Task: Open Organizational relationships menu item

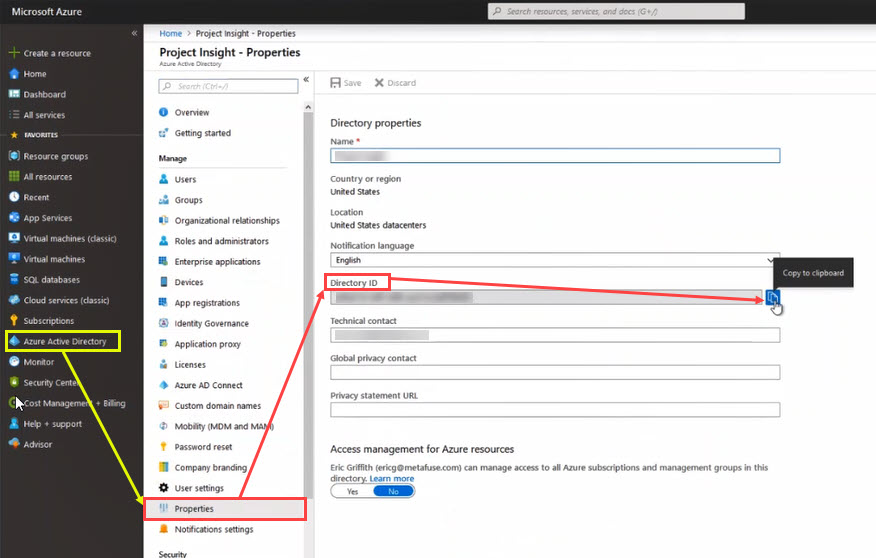Action: click(227, 221)
